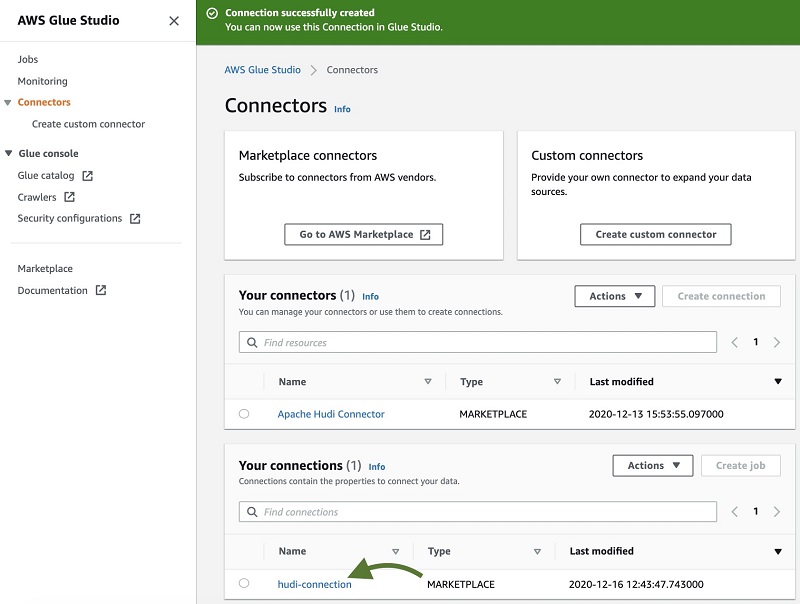
Task: Open Documentation external link icon
Action: click(x=101, y=290)
